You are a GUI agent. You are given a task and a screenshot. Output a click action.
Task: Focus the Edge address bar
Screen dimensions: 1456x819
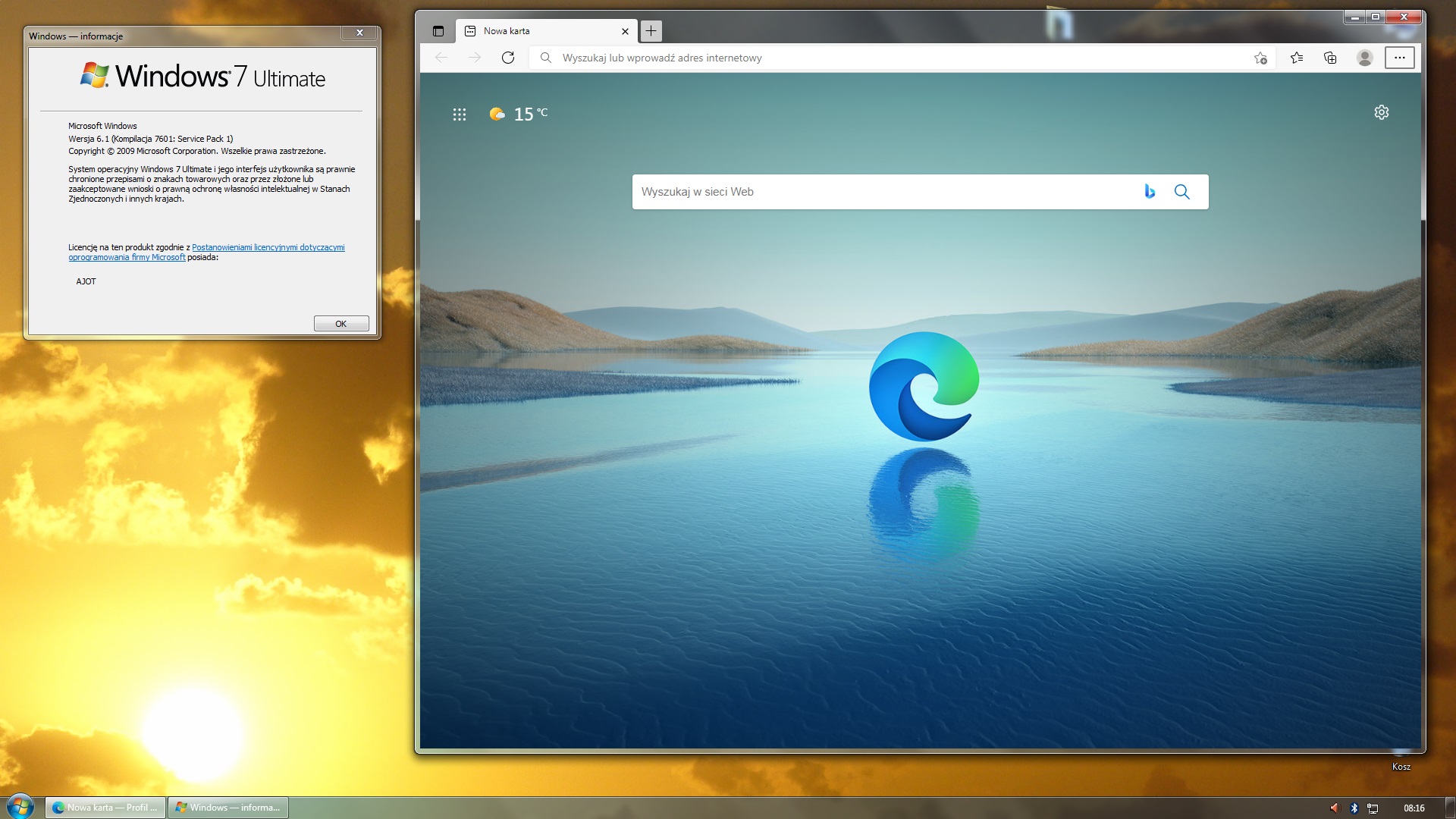click(902, 58)
